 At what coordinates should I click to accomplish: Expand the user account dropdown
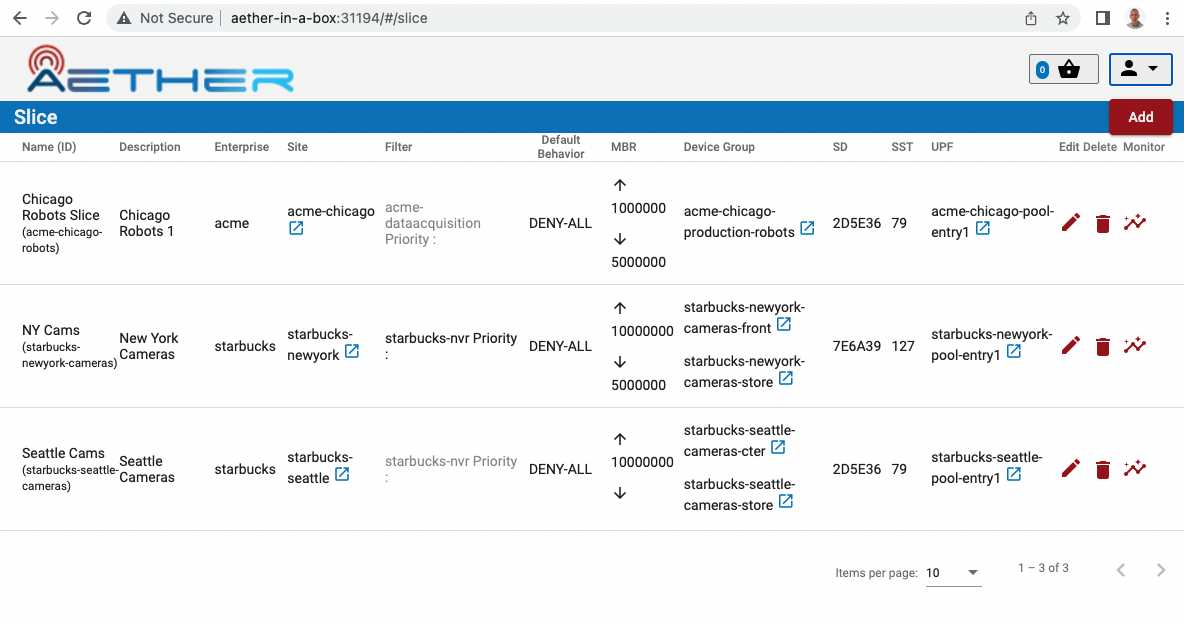1140,69
